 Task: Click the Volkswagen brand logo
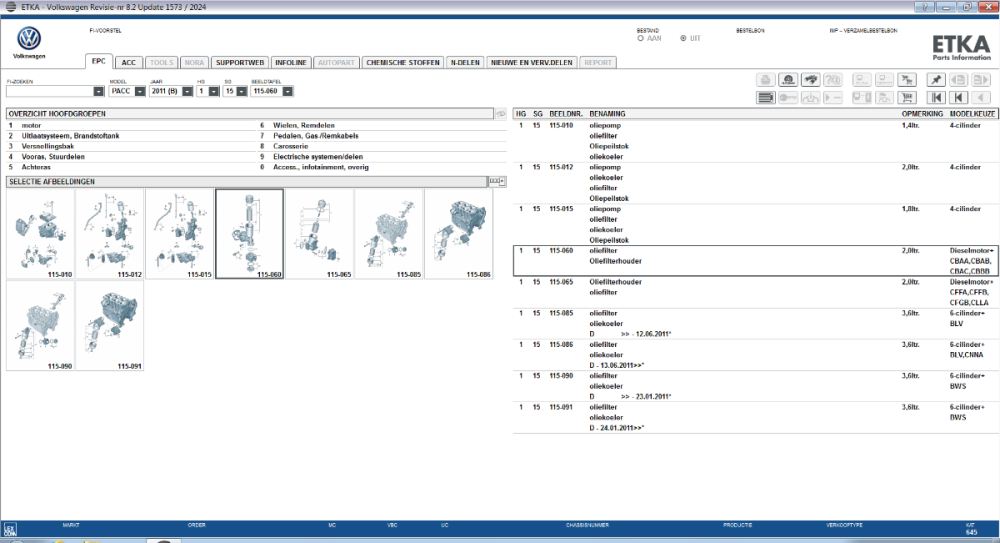[29, 39]
